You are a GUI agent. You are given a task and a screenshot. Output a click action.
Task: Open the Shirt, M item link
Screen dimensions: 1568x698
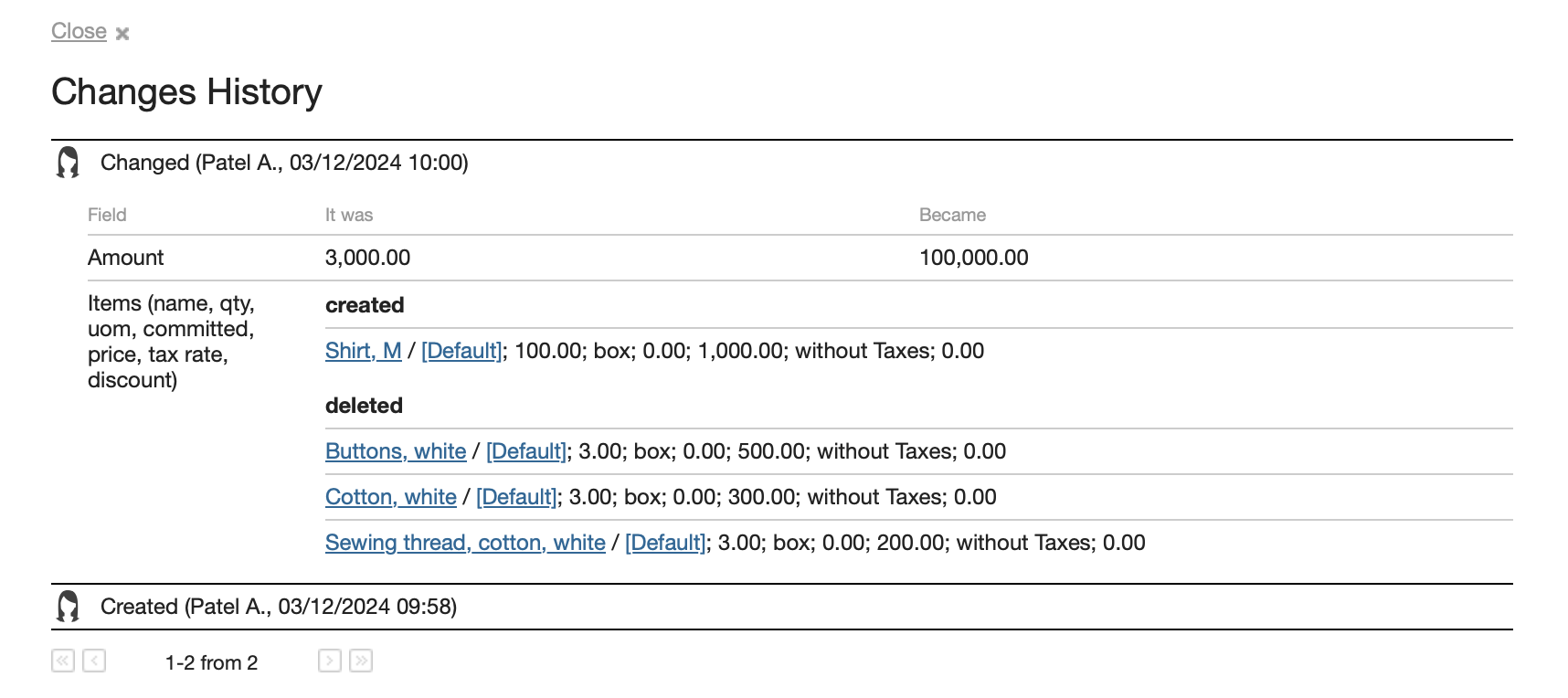[x=364, y=351]
